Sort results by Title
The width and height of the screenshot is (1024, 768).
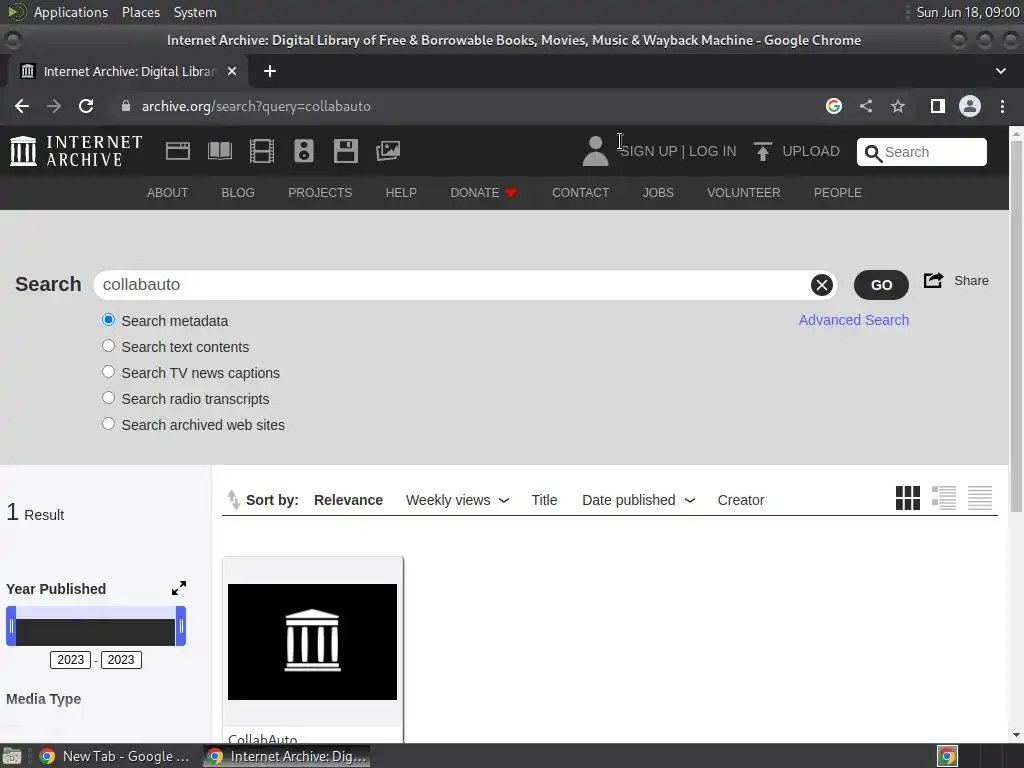coord(544,500)
